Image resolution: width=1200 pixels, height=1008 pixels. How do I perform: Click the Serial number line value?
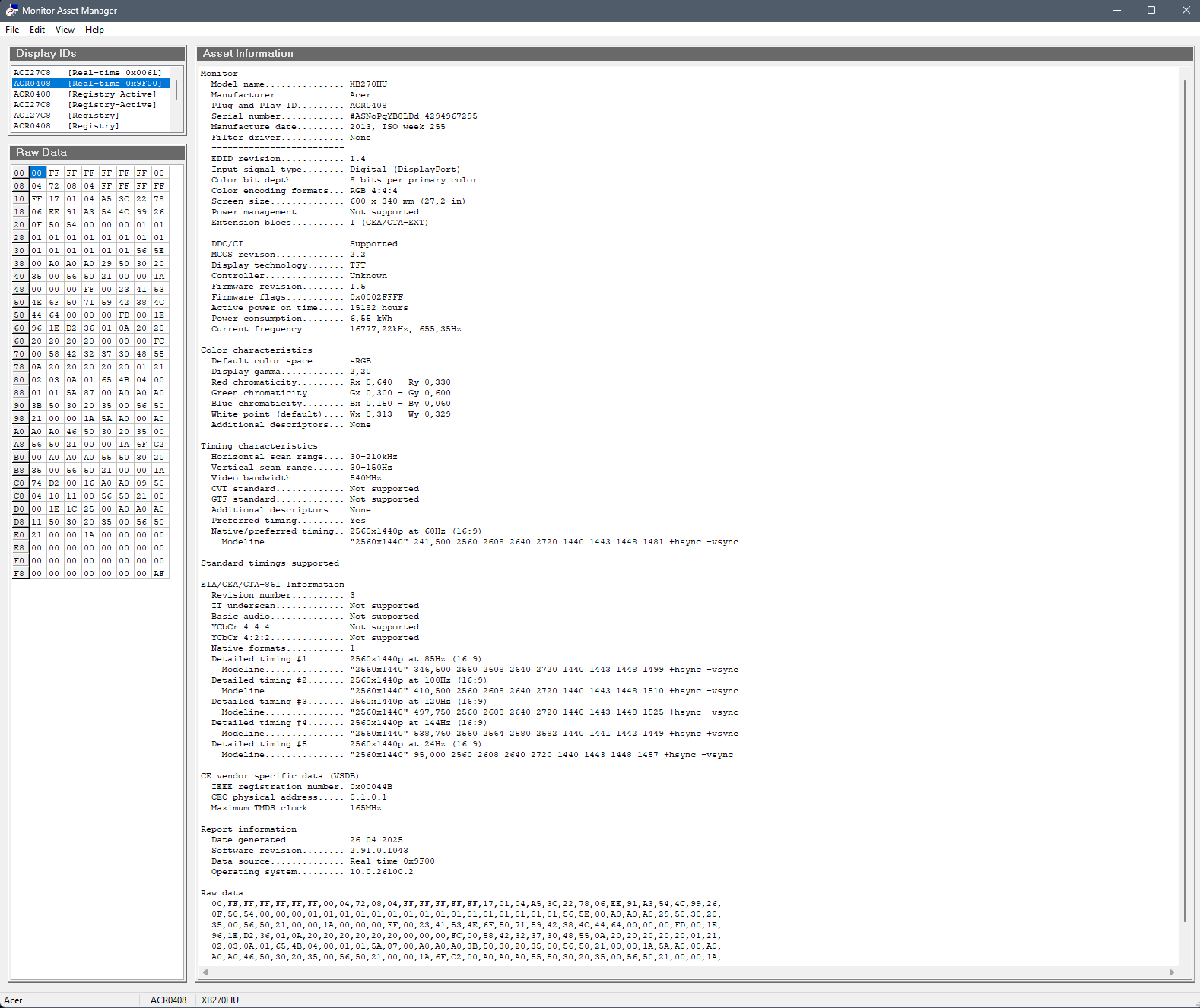pos(414,116)
